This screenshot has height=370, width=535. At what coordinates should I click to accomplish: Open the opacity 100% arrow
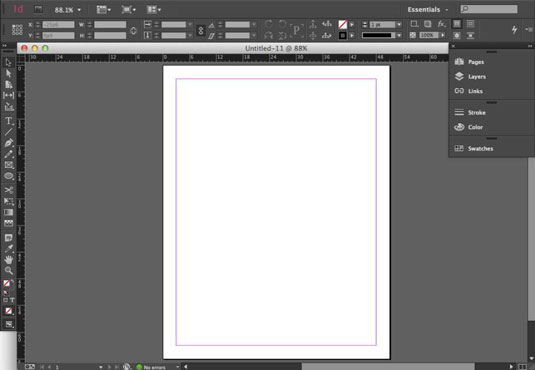(x=443, y=35)
